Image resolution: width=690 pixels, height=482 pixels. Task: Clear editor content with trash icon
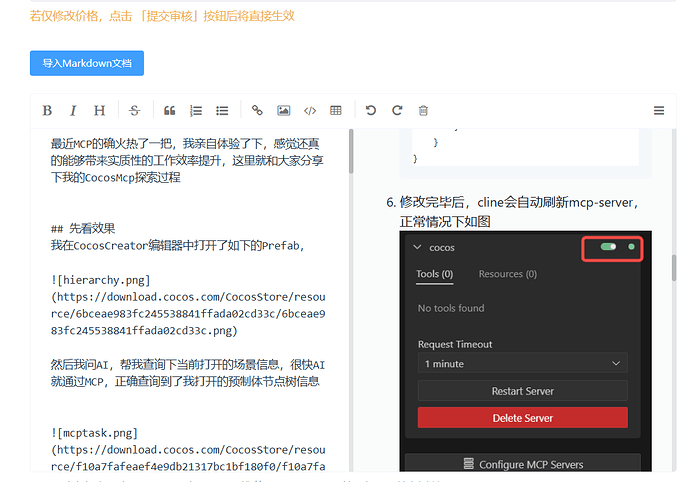point(423,110)
